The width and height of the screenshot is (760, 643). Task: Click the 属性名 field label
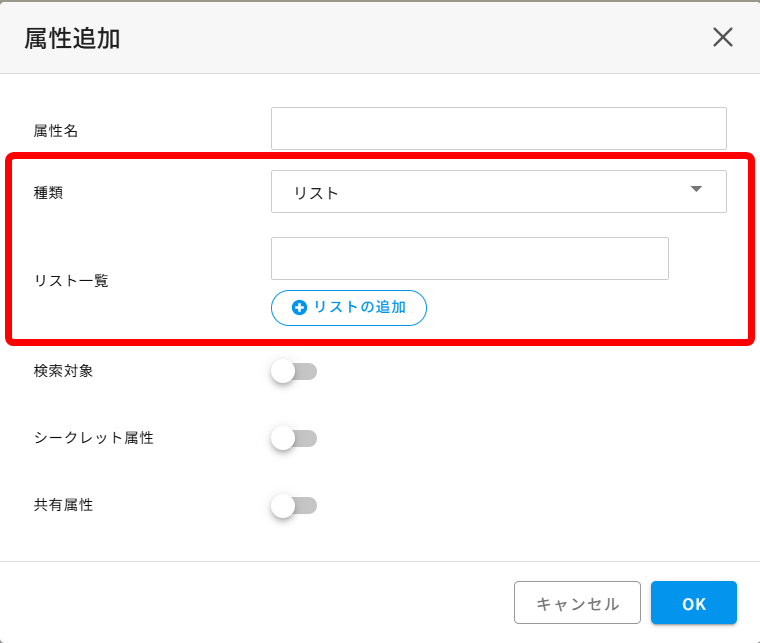click(x=56, y=131)
